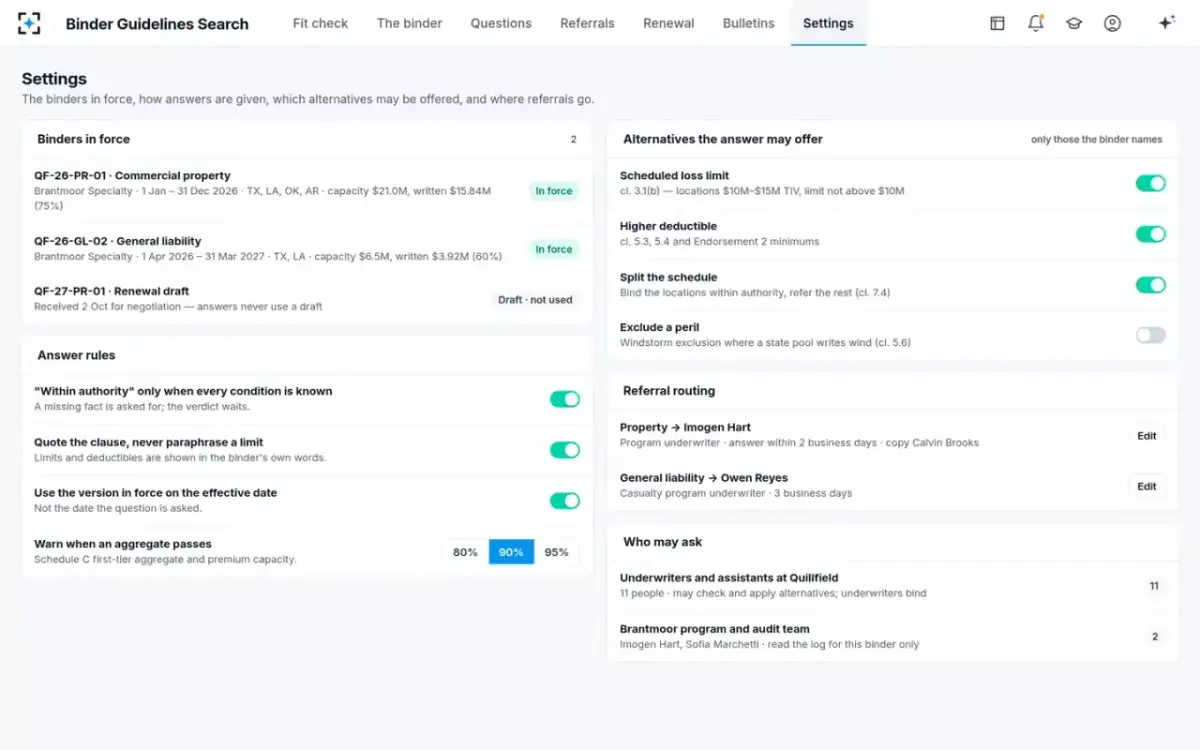This screenshot has width=1200, height=750.
Task: Open QF-26-GL-02 · General liability binder
Action: (x=307, y=249)
